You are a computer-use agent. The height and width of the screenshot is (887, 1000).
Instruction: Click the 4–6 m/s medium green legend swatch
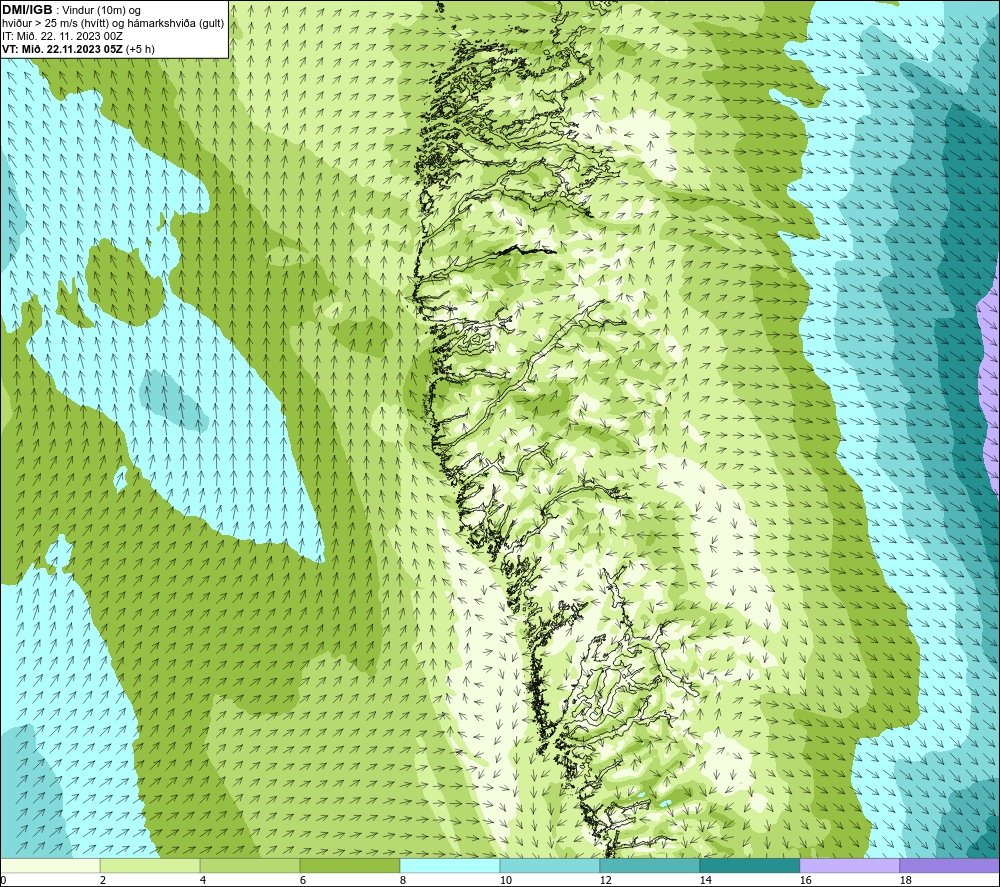(250, 865)
